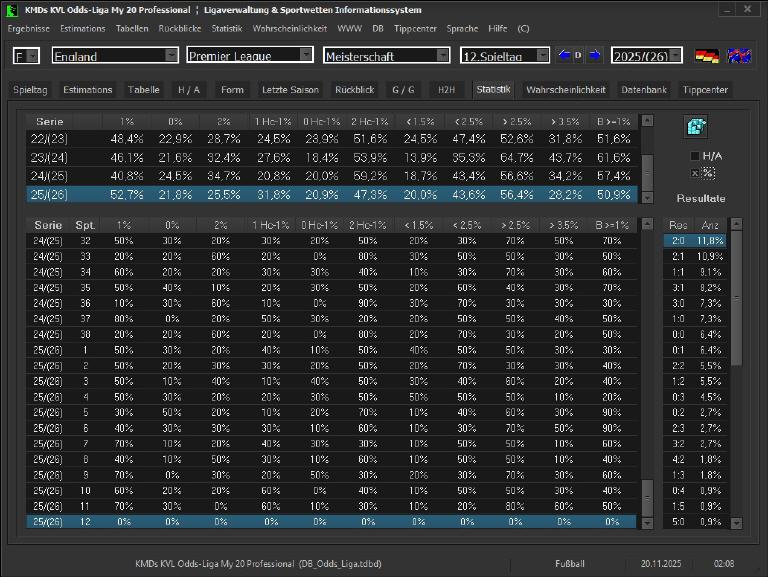Switch to the Tippcenter tab
The width and height of the screenshot is (768, 577).
click(705, 90)
